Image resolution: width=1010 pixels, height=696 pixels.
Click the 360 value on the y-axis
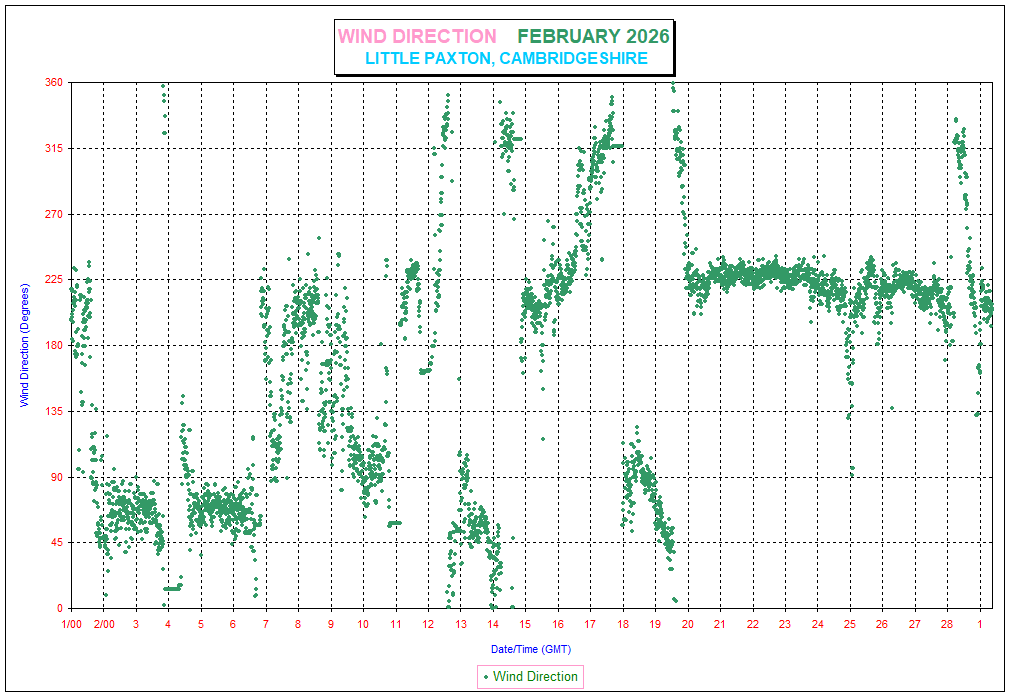coord(53,83)
